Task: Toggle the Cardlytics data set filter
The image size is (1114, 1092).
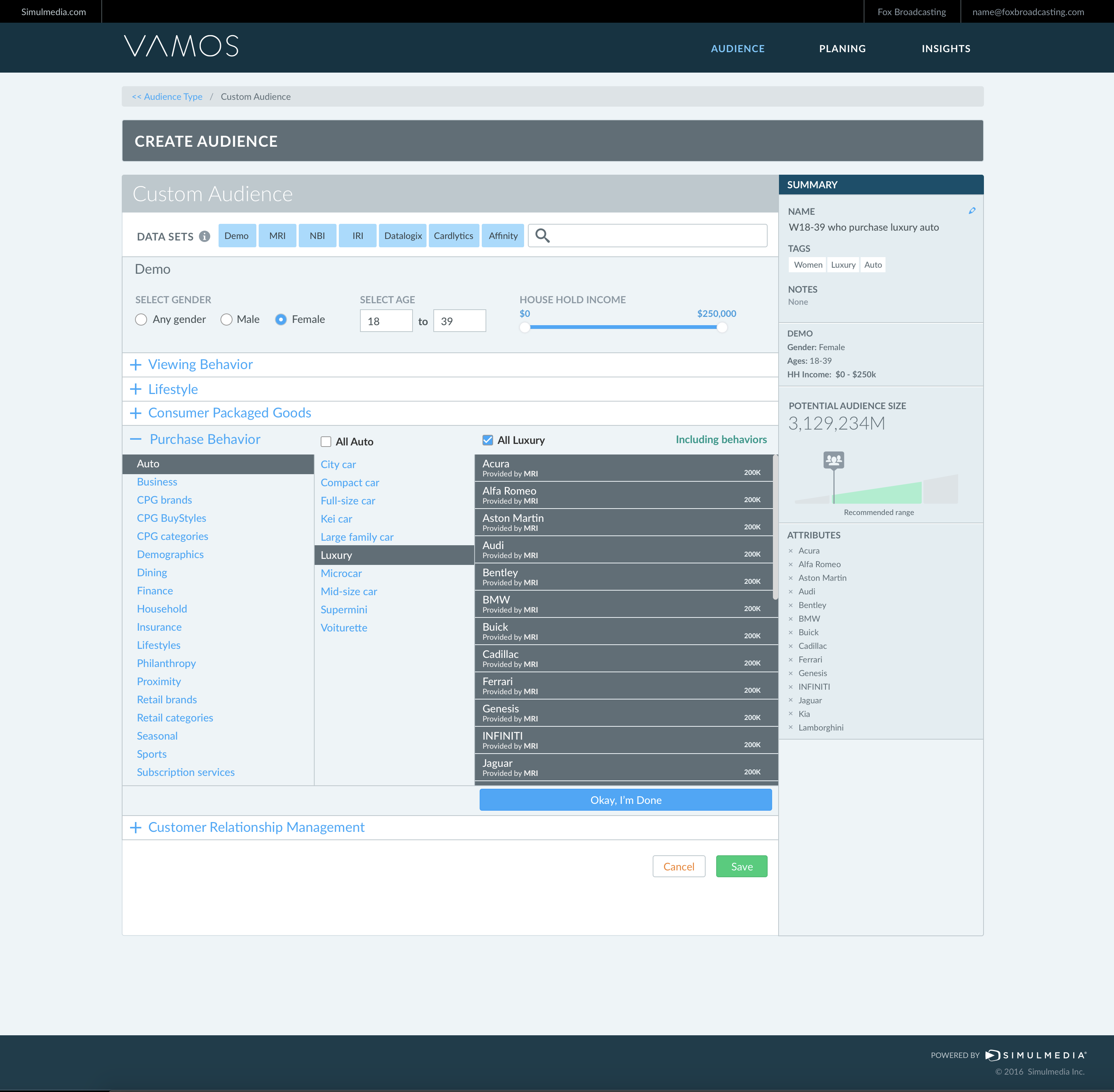Action: 454,236
